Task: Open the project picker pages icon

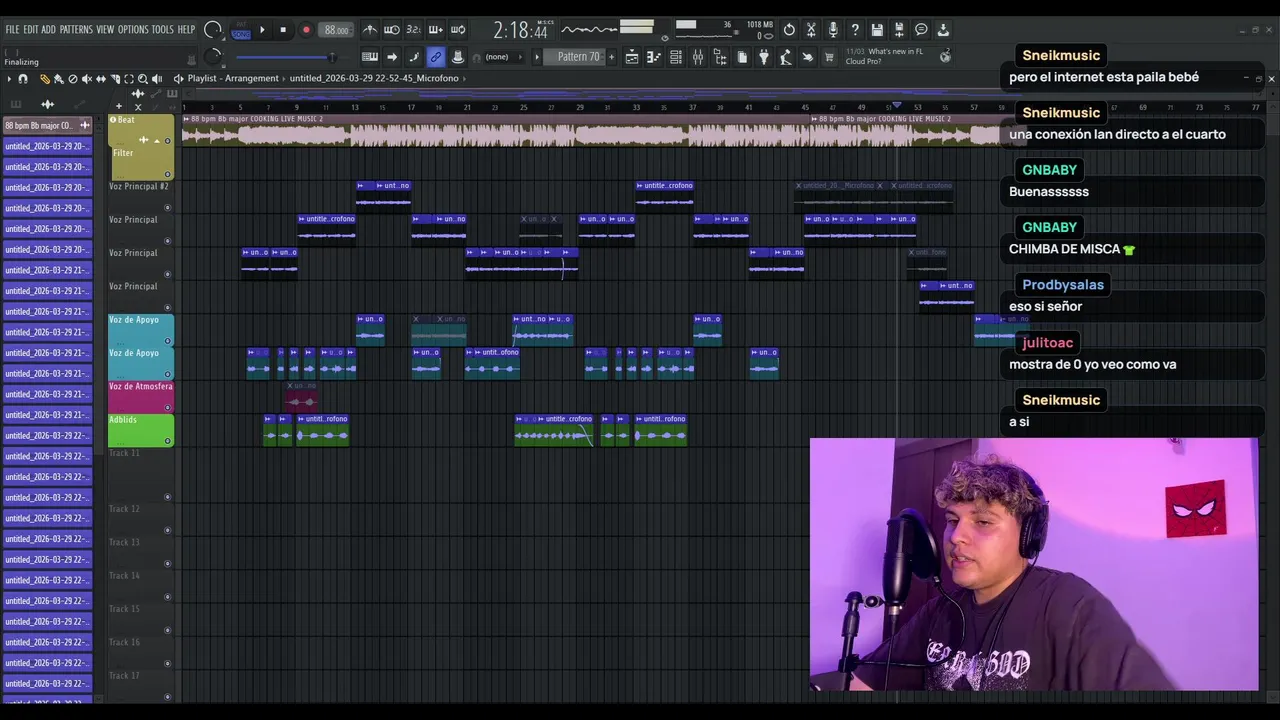Action: [x=742, y=57]
